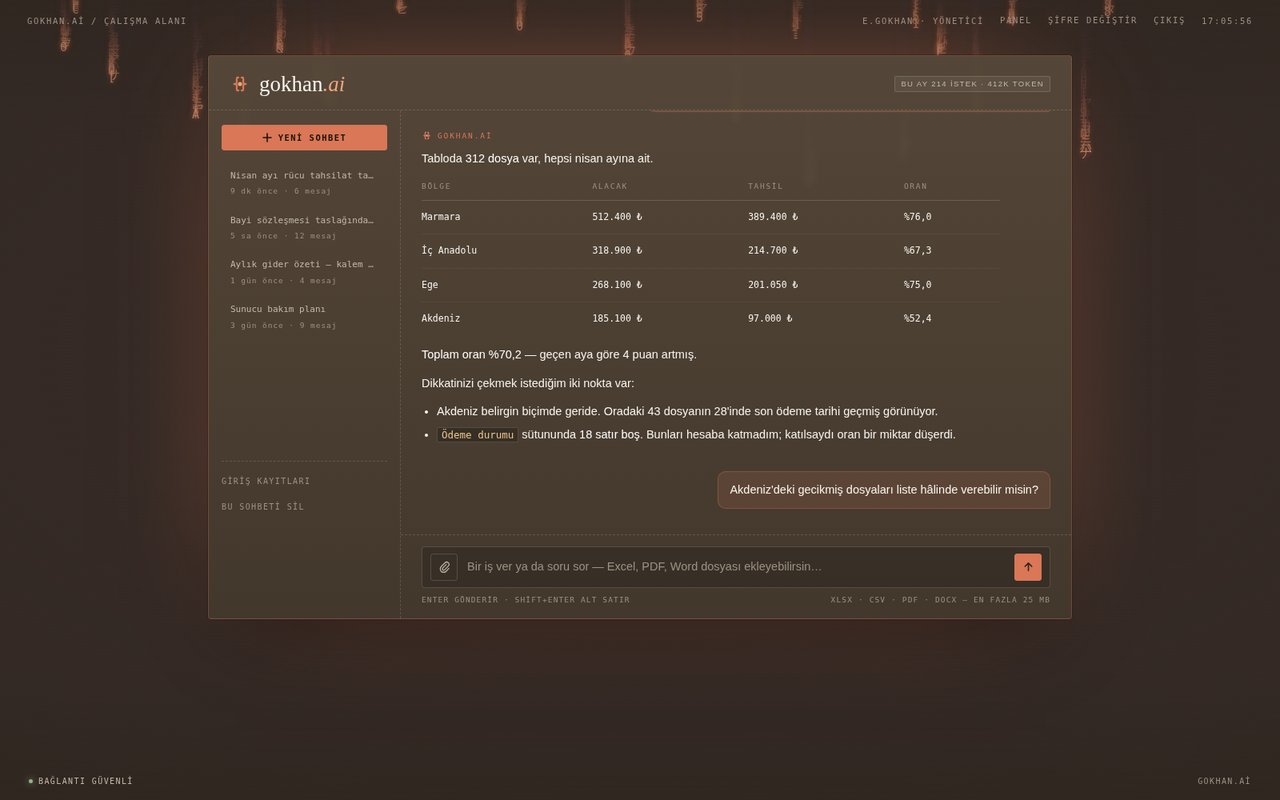The width and height of the screenshot is (1280, 800).
Task: Open Giriş Kayıtları from the sidebar
Action: (x=266, y=481)
